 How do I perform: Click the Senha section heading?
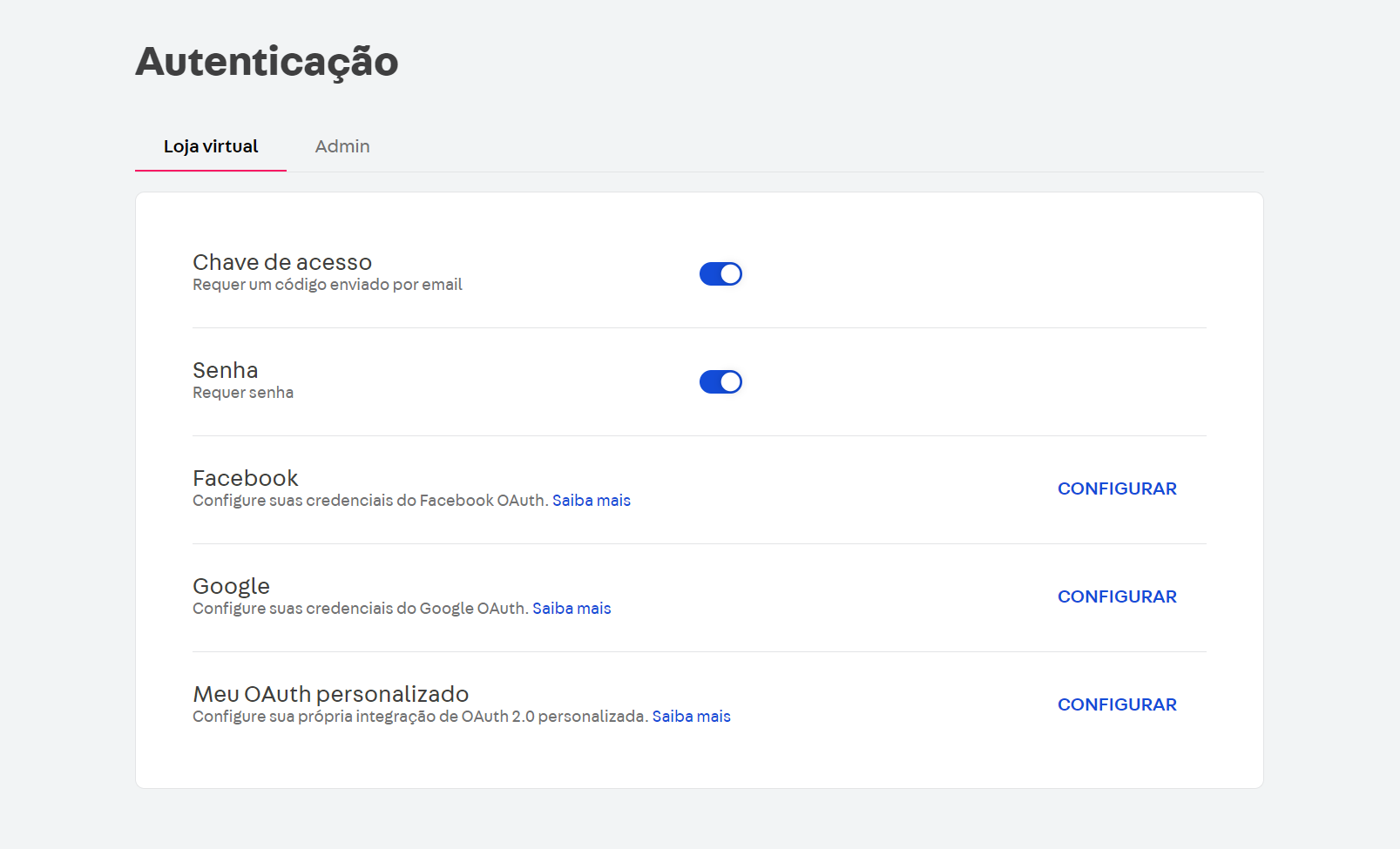225,370
